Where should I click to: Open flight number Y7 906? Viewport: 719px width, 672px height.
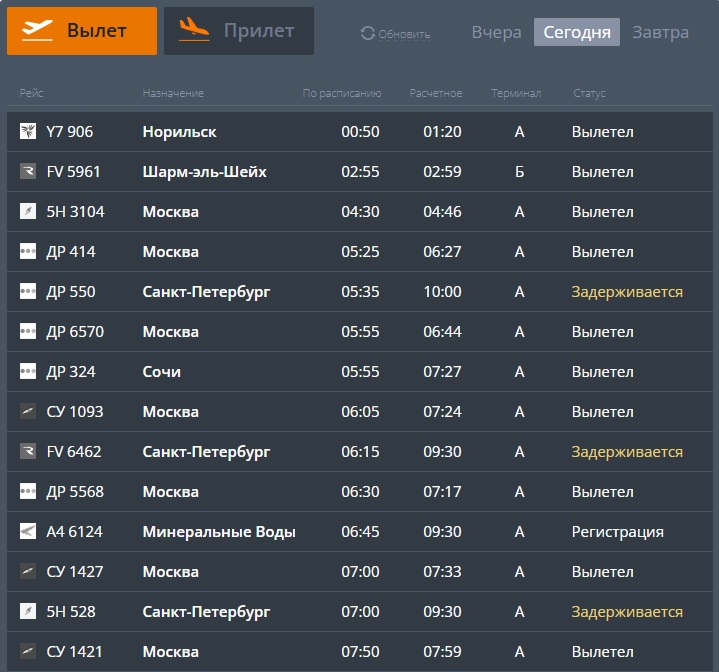70,132
